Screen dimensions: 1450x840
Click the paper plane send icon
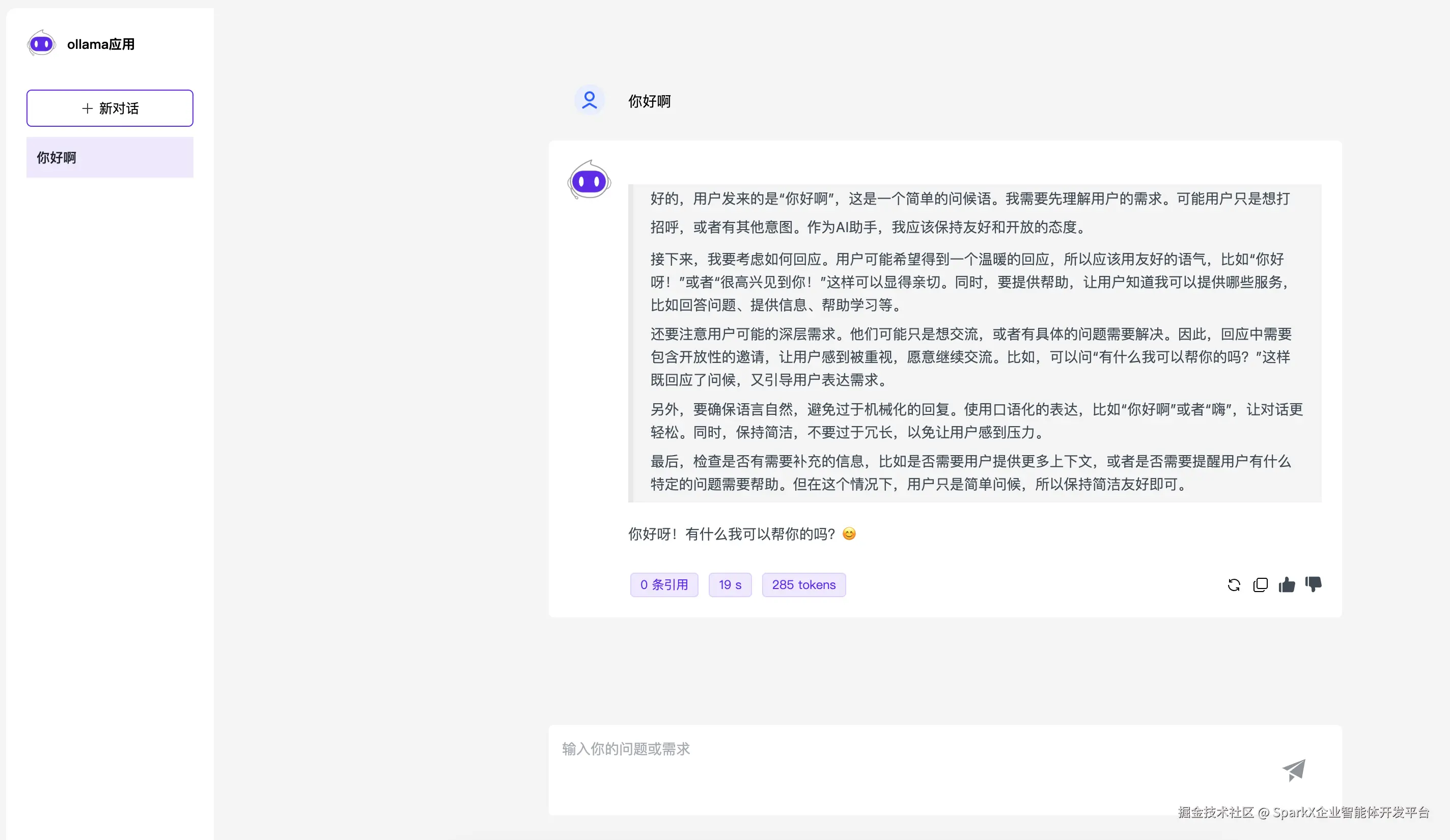(1294, 770)
